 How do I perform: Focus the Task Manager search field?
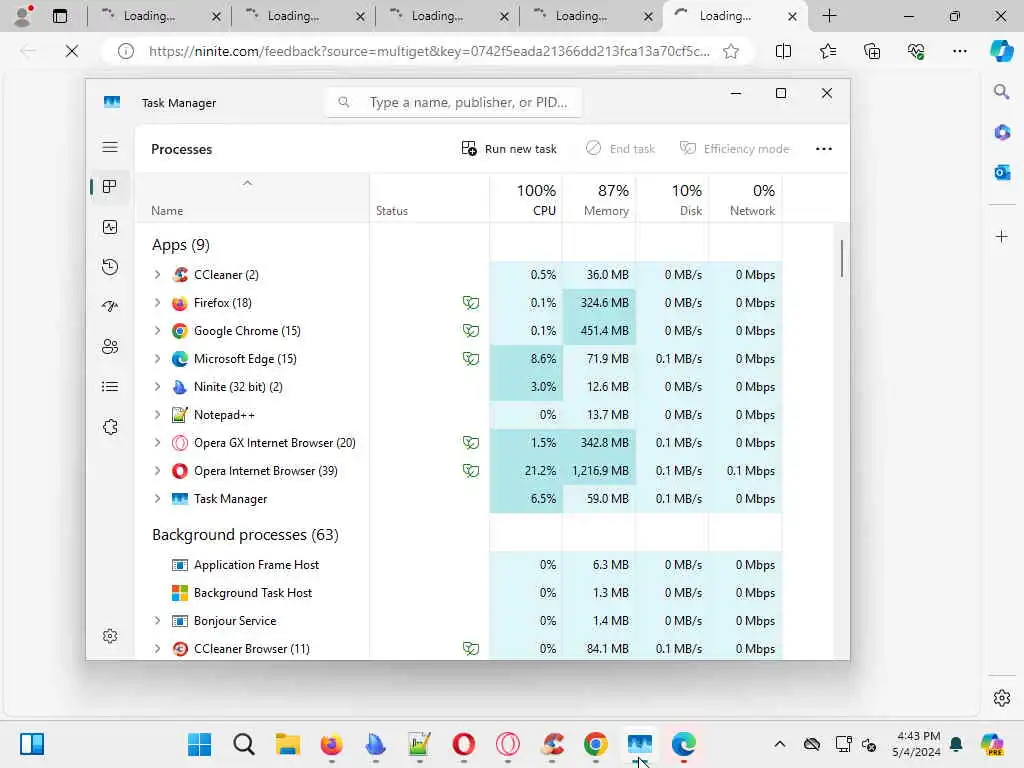[x=453, y=103]
